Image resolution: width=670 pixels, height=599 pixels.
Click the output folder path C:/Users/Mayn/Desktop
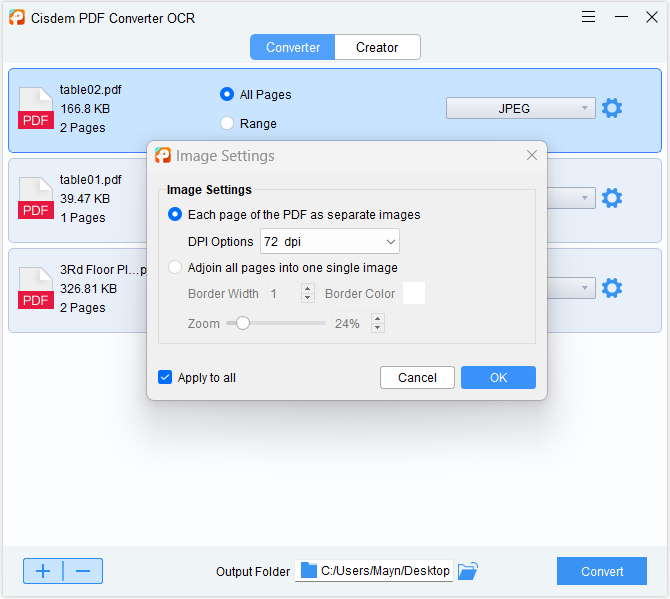click(385, 570)
